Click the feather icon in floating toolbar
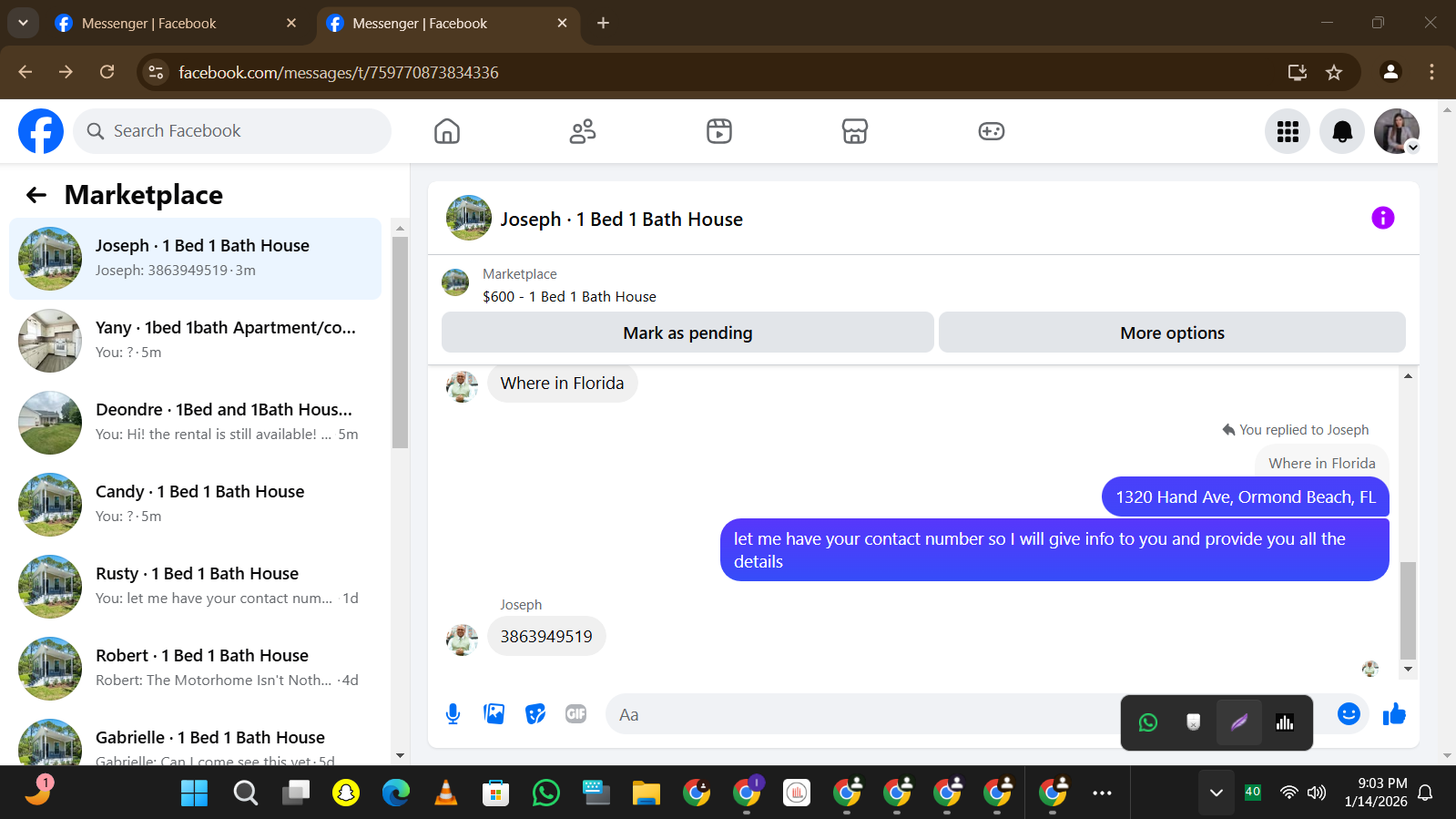The image size is (1456, 819). pos(1239,722)
